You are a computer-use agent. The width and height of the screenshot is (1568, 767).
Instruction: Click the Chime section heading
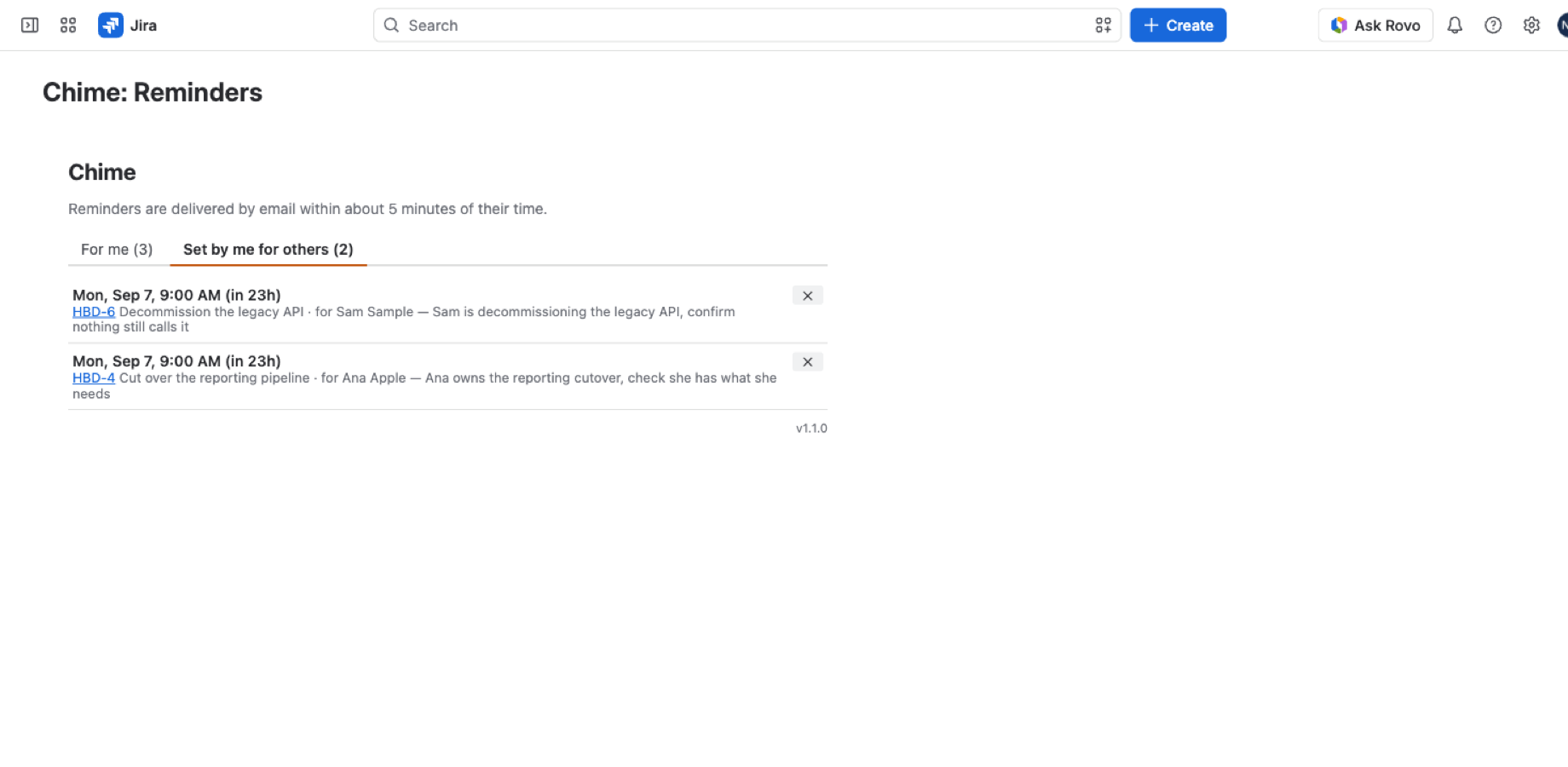(102, 172)
